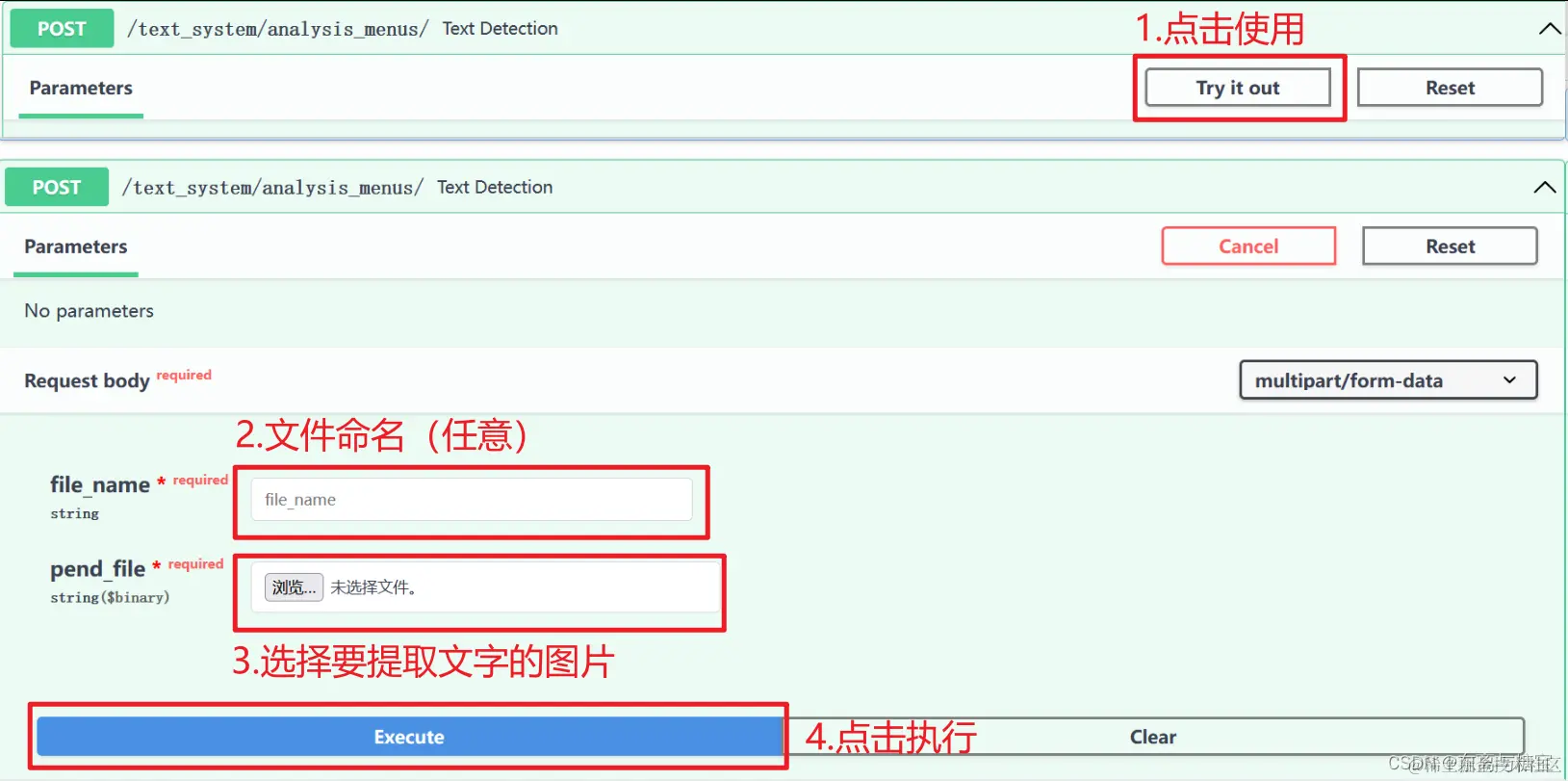This screenshot has height=781, width=1568.
Task: Click the 未选择文件 status text
Action: pyautogui.click(x=373, y=587)
